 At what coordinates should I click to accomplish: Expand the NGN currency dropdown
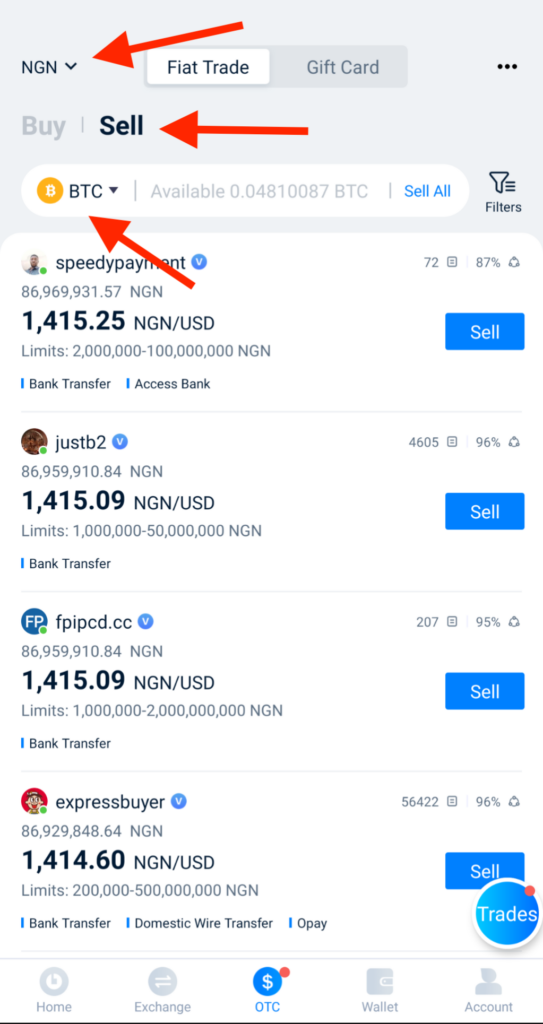(x=50, y=67)
